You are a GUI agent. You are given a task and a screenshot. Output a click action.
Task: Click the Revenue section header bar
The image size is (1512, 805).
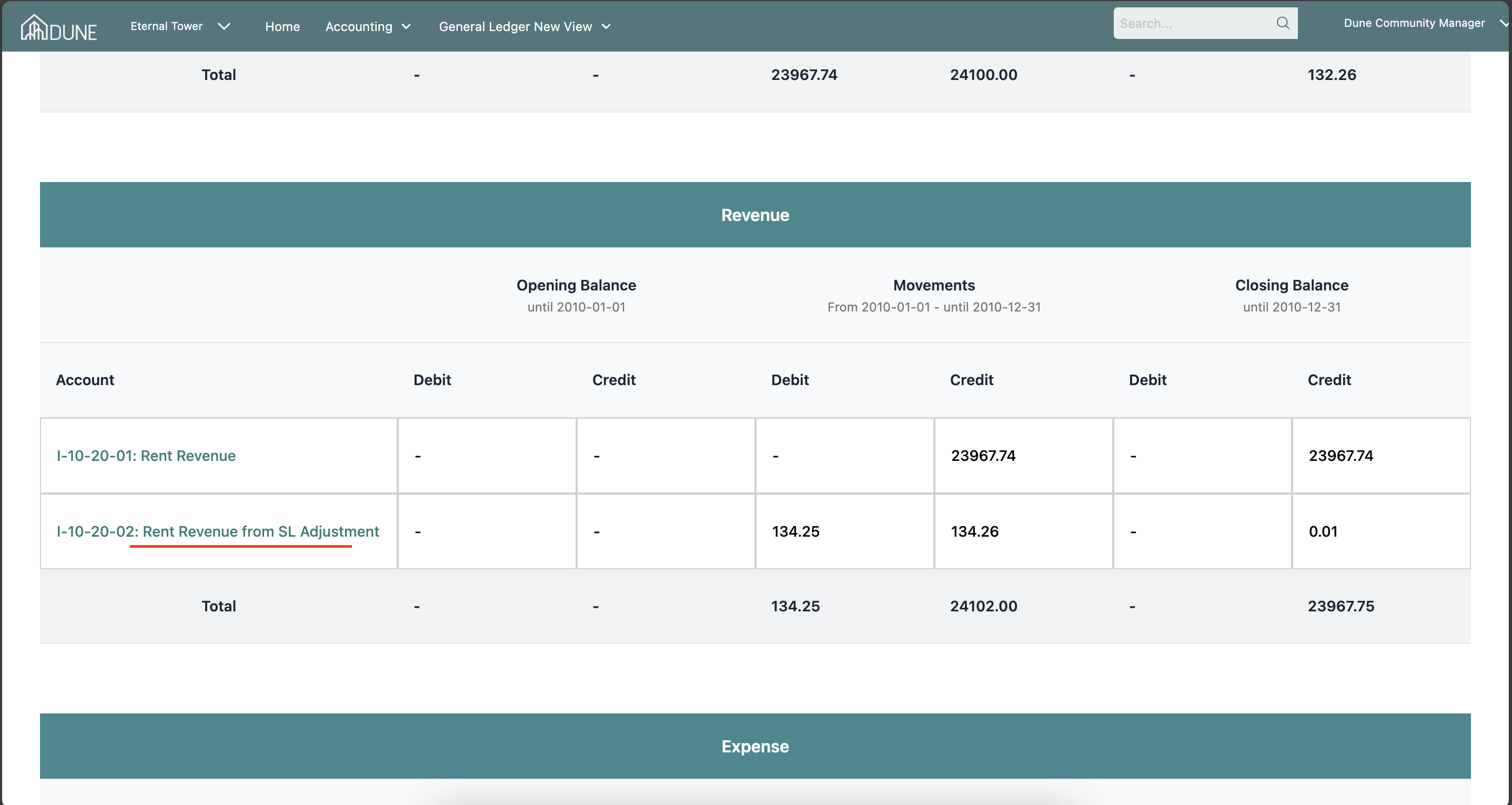(x=755, y=215)
